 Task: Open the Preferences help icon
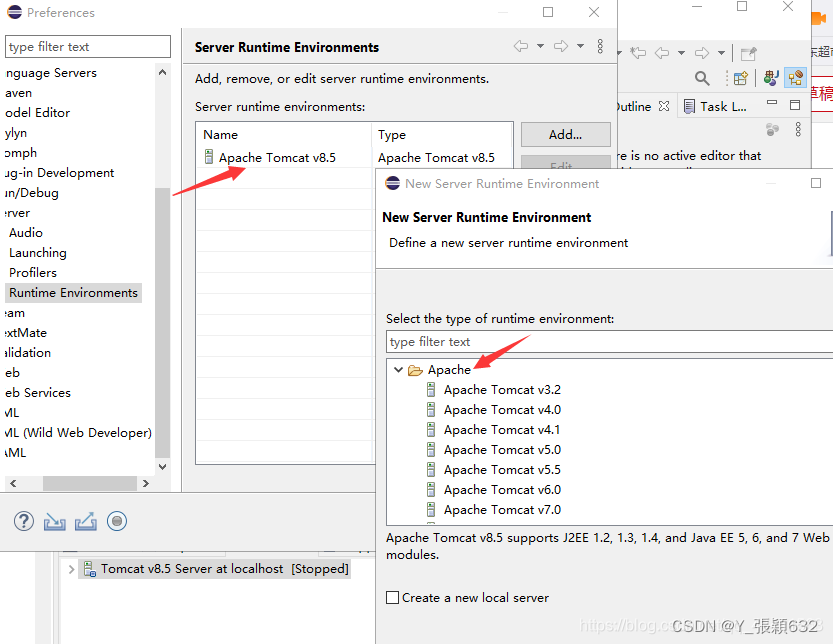pyautogui.click(x=23, y=521)
